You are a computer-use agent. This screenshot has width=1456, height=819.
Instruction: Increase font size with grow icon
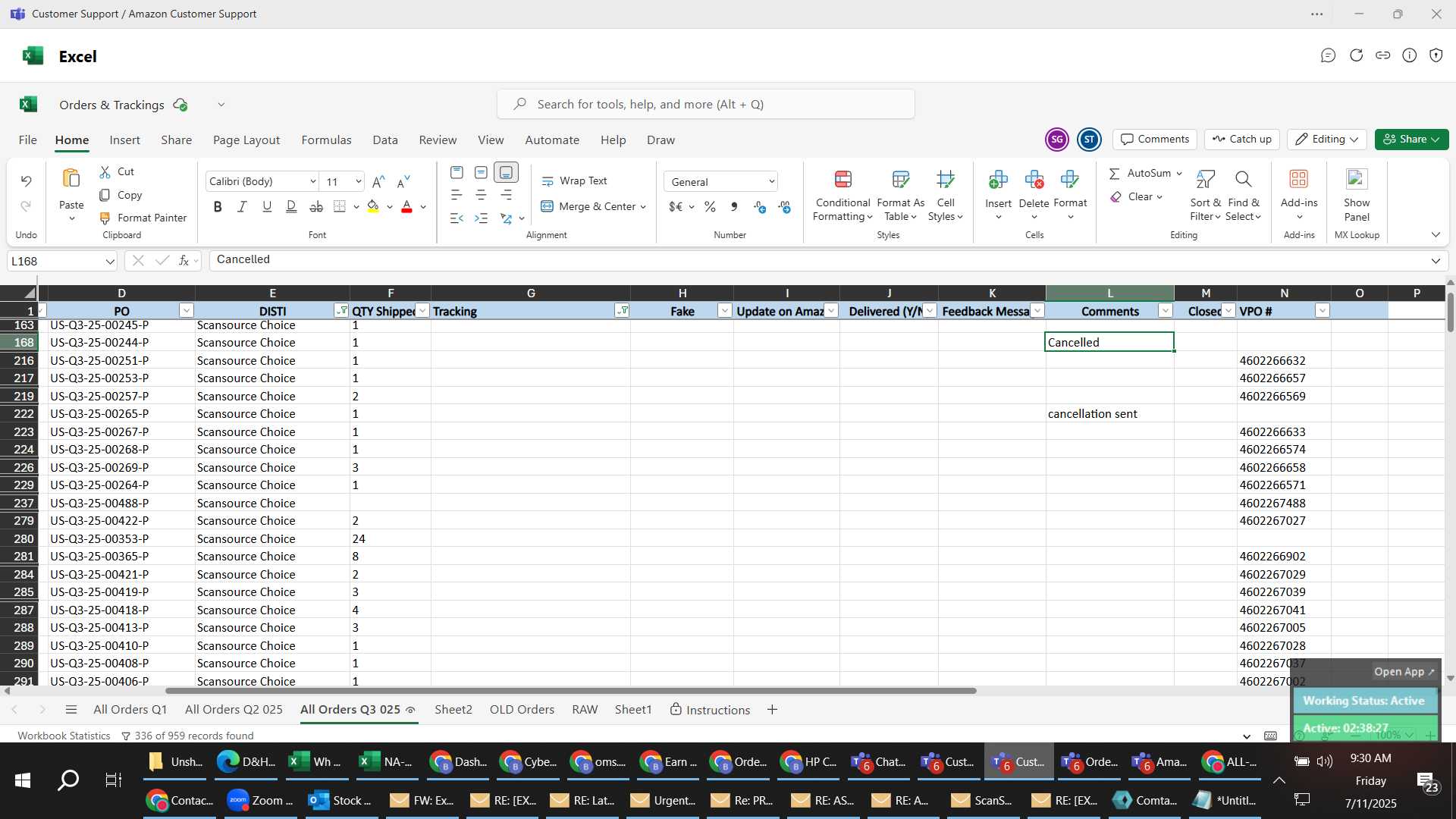[378, 181]
